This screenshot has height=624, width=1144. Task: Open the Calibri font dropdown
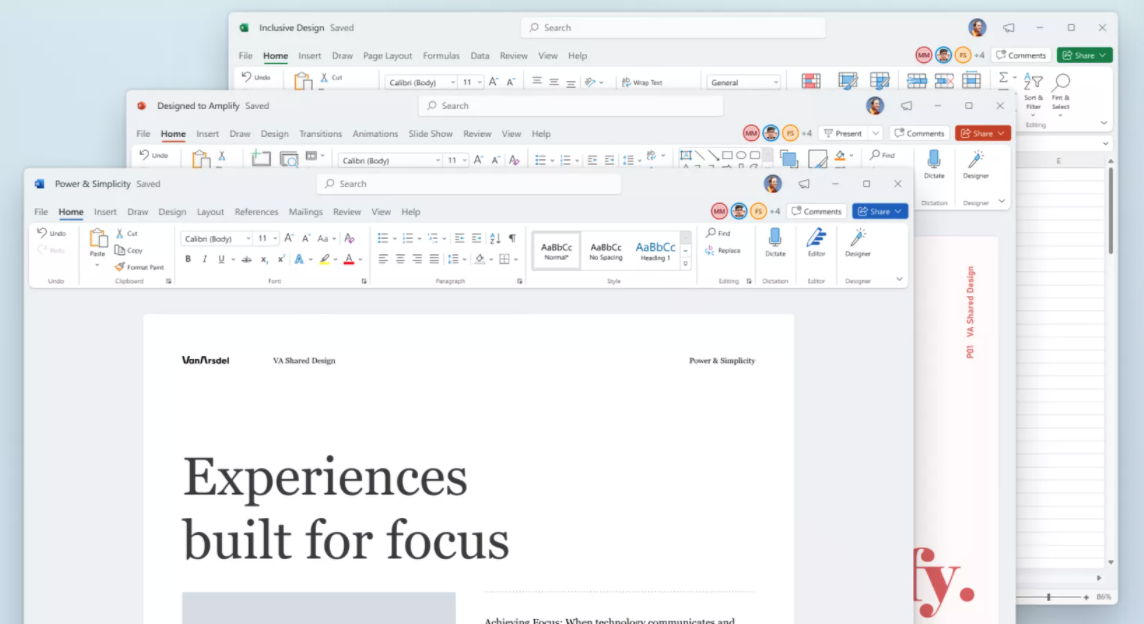coord(248,238)
